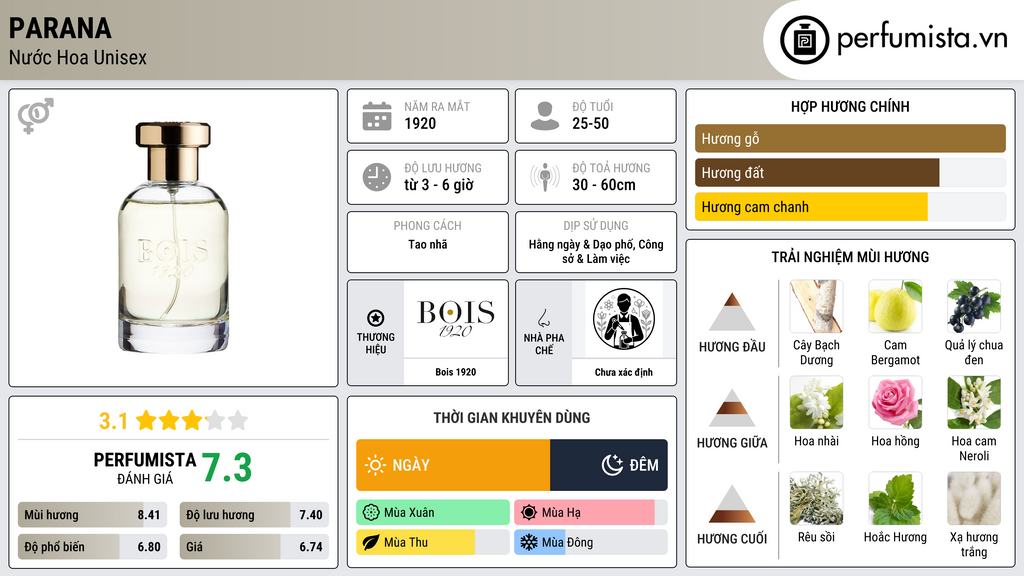Click the clock icon beside Độ lưu hương
1024x576 pixels.
pyautogui.click(x=377, y=177)
